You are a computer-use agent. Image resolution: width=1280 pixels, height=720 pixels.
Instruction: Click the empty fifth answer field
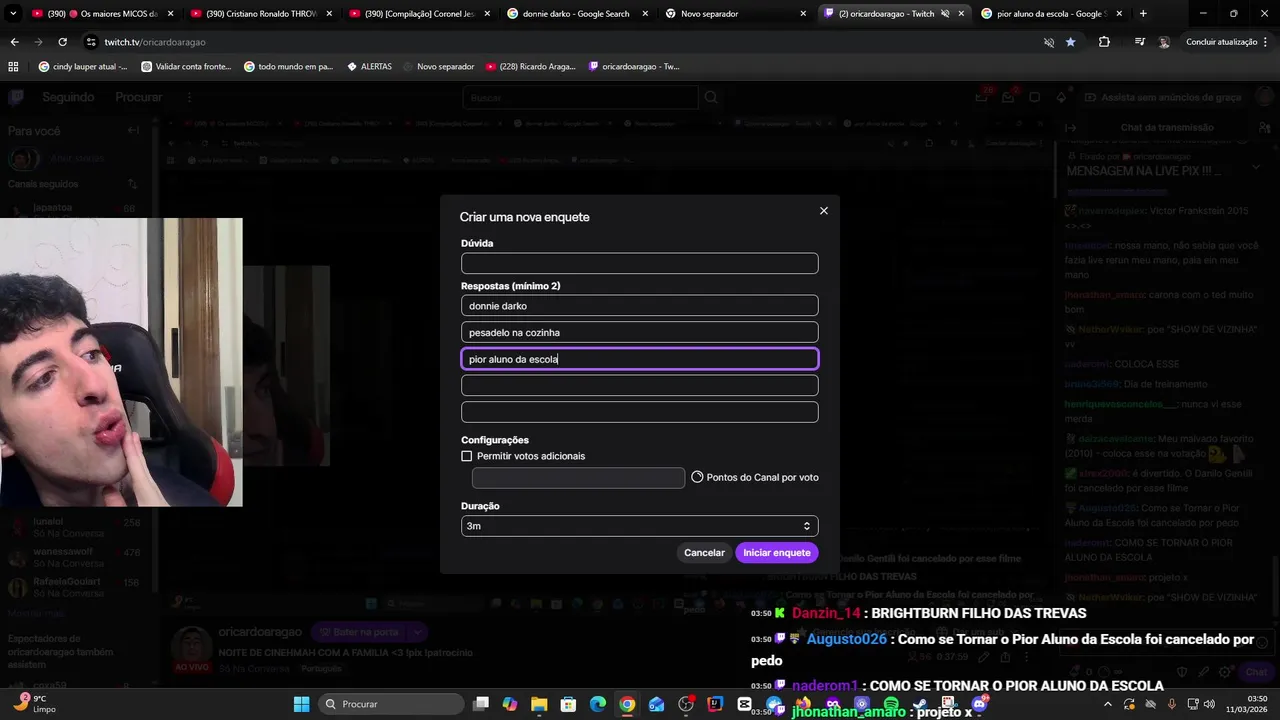tap(639, 412)
